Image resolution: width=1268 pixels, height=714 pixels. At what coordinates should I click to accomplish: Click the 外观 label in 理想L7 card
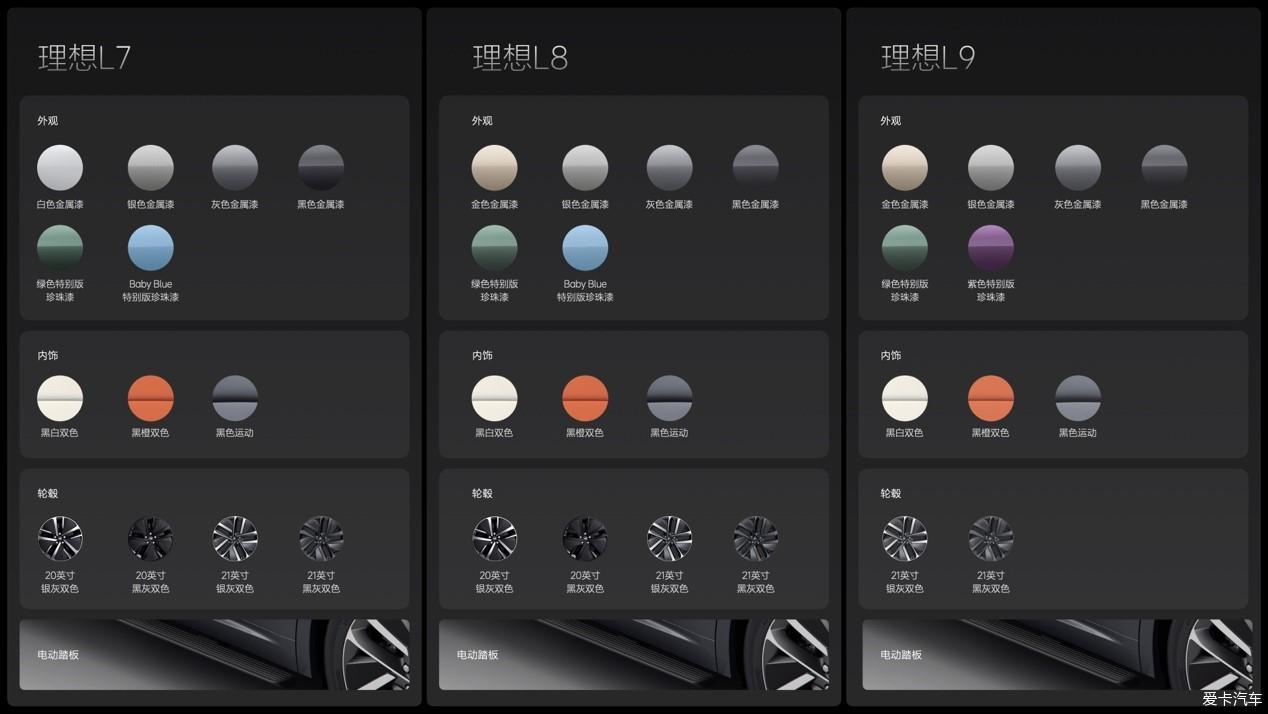pos(48,121)
